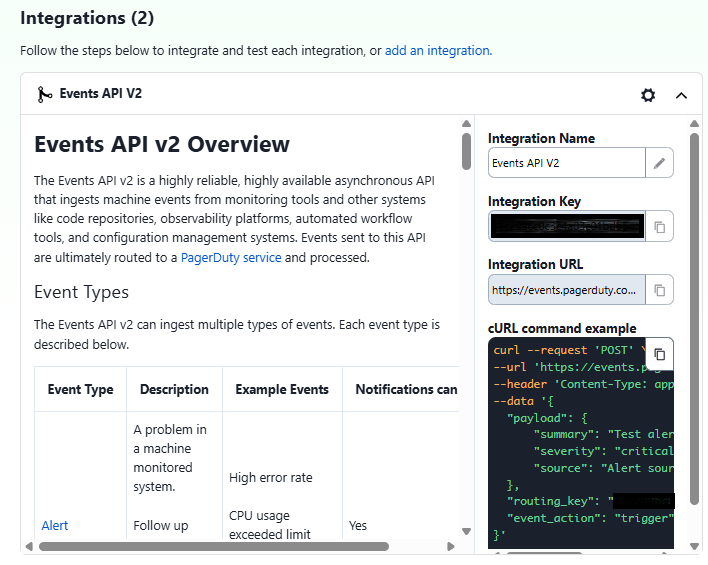Click the 'CPU usage exceeded limit' text
The height and width of the screenshot is (565, 708).
pyautogui.click(x=270, y=525)
